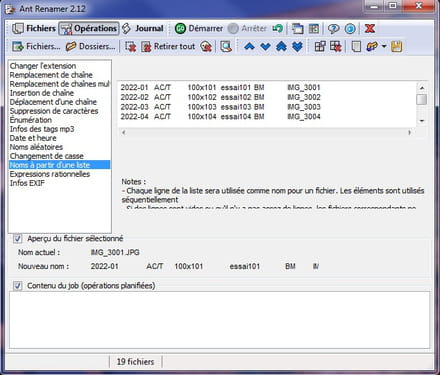Toggle Contenu du job checkbox
The image size is (440, 375).
point(17,286)
